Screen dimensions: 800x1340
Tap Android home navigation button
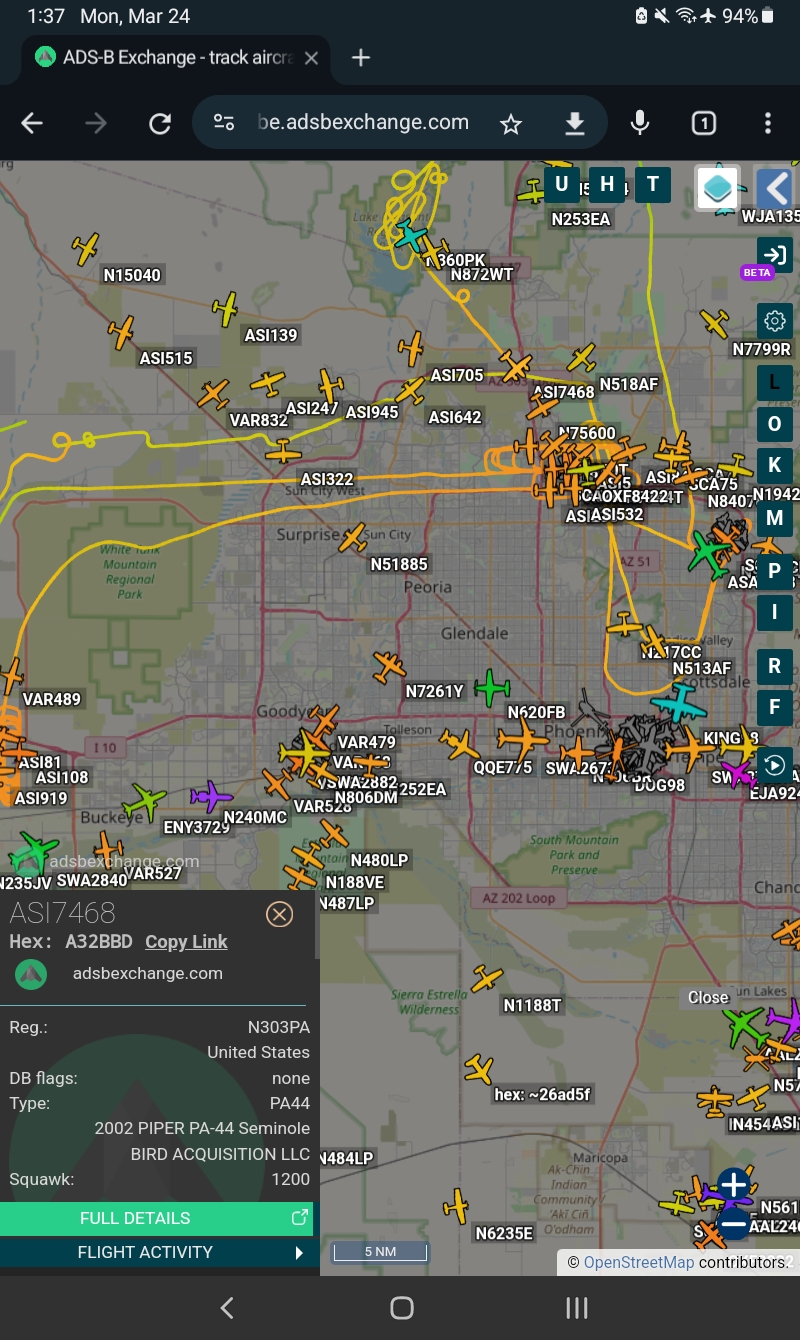(x=401, y=1307)
